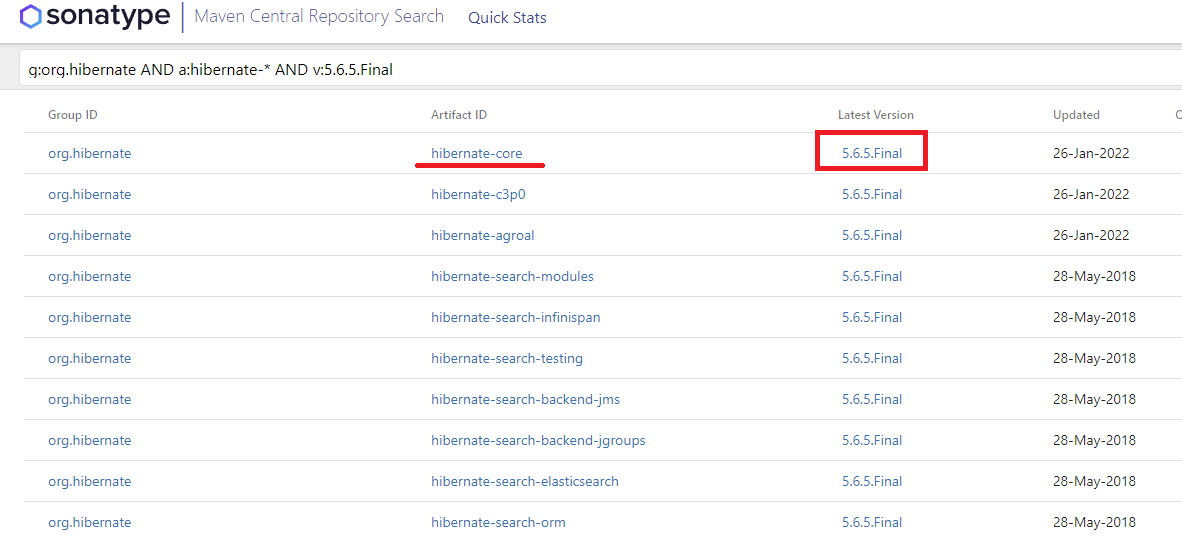Click 5.6.5.Final version of hibernate-search-backend-jgroups
This screenshot has height=546, width=1182.
pyautogui.click(x=871, y=440)
